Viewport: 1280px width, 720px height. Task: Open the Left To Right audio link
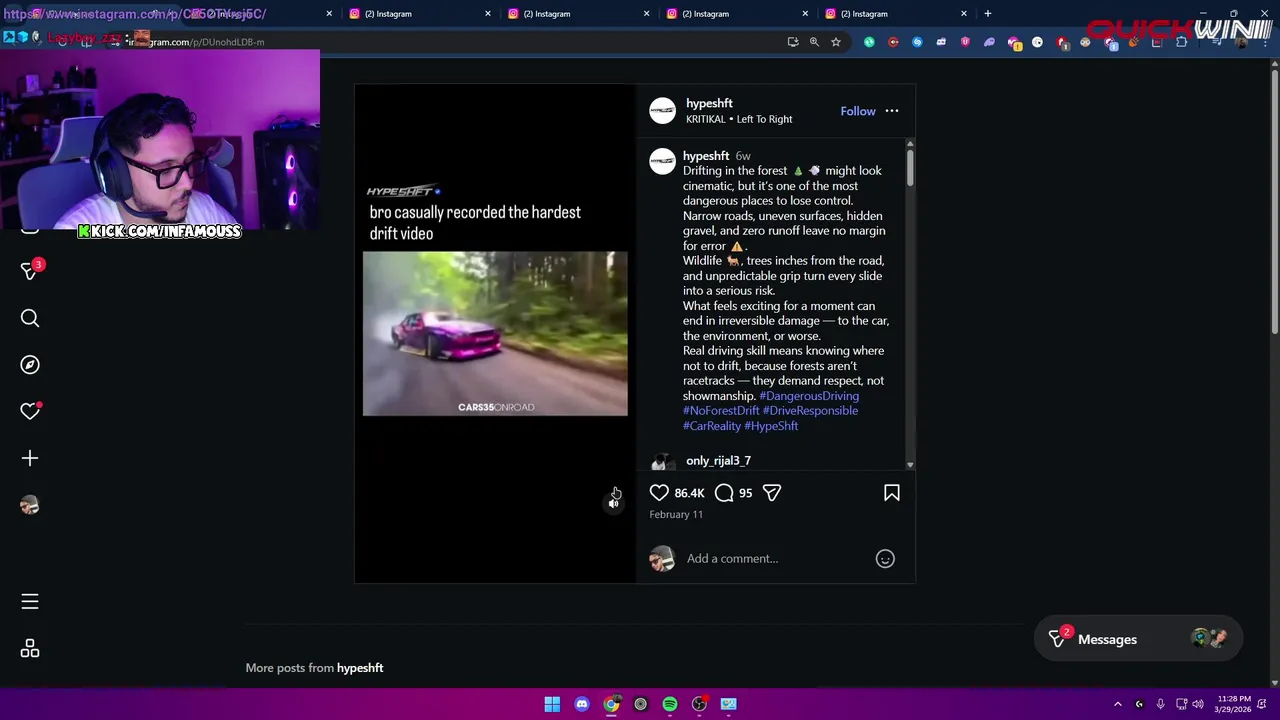(x=764, y=119)
